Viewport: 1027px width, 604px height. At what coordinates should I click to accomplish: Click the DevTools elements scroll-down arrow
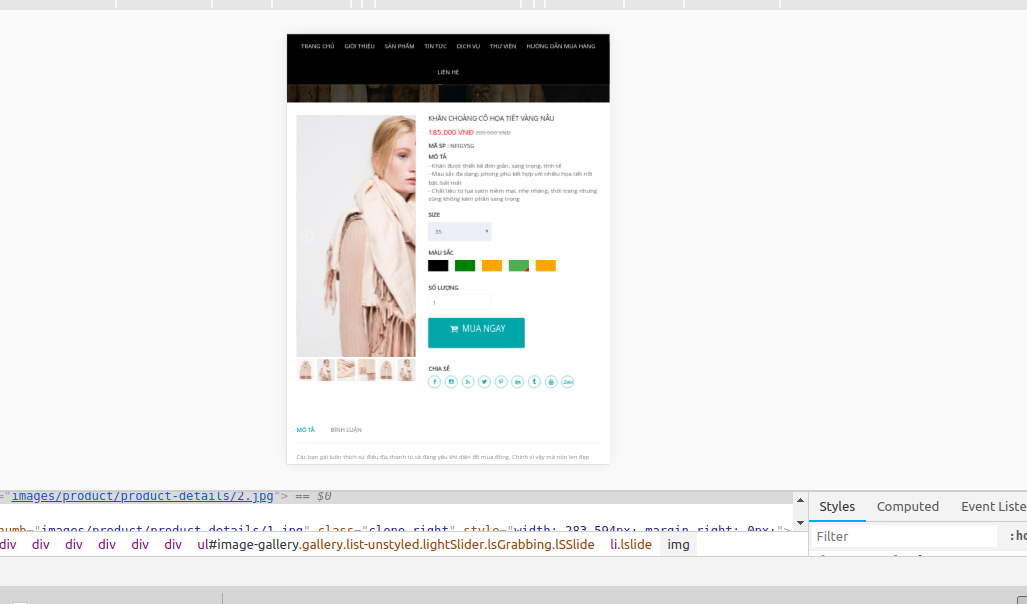click(x=800, y=523)
